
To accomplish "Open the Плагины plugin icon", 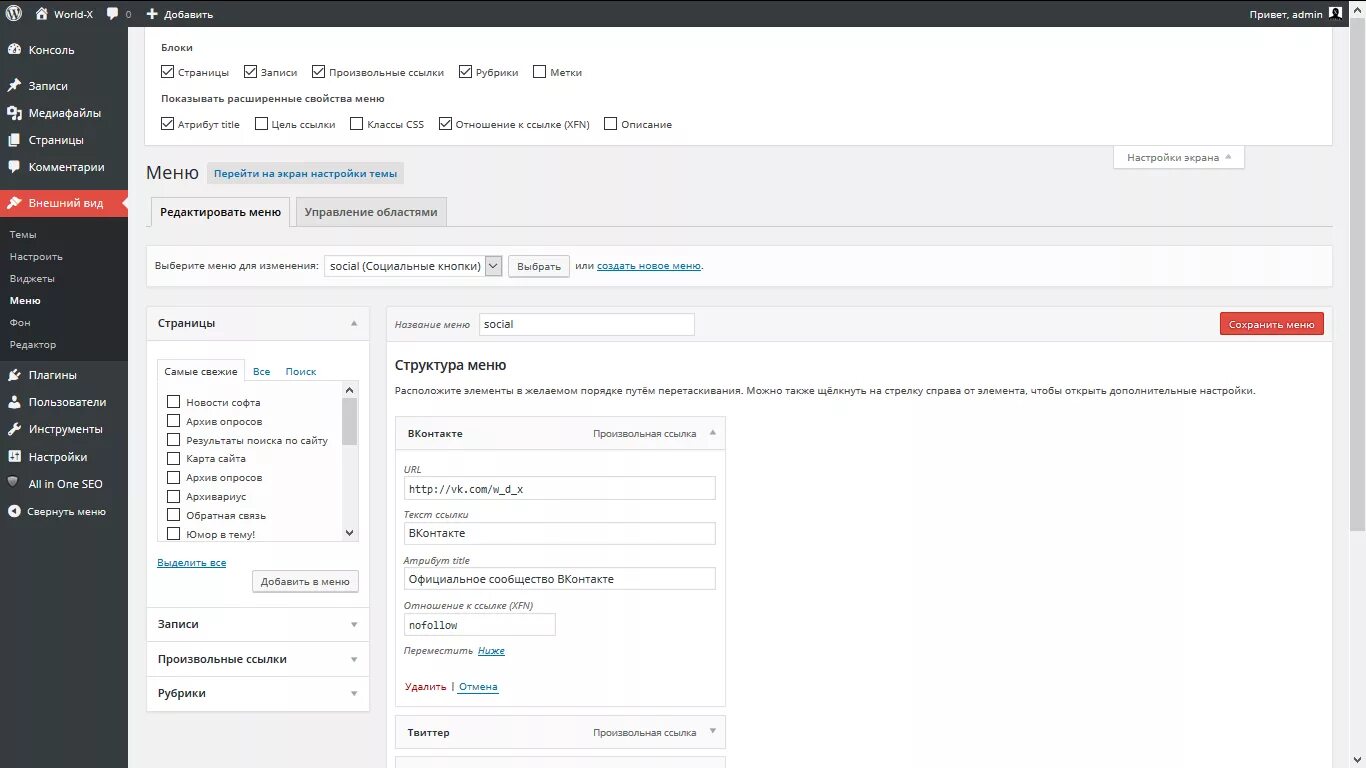I will pyautogui.click(x=14, y=375).
